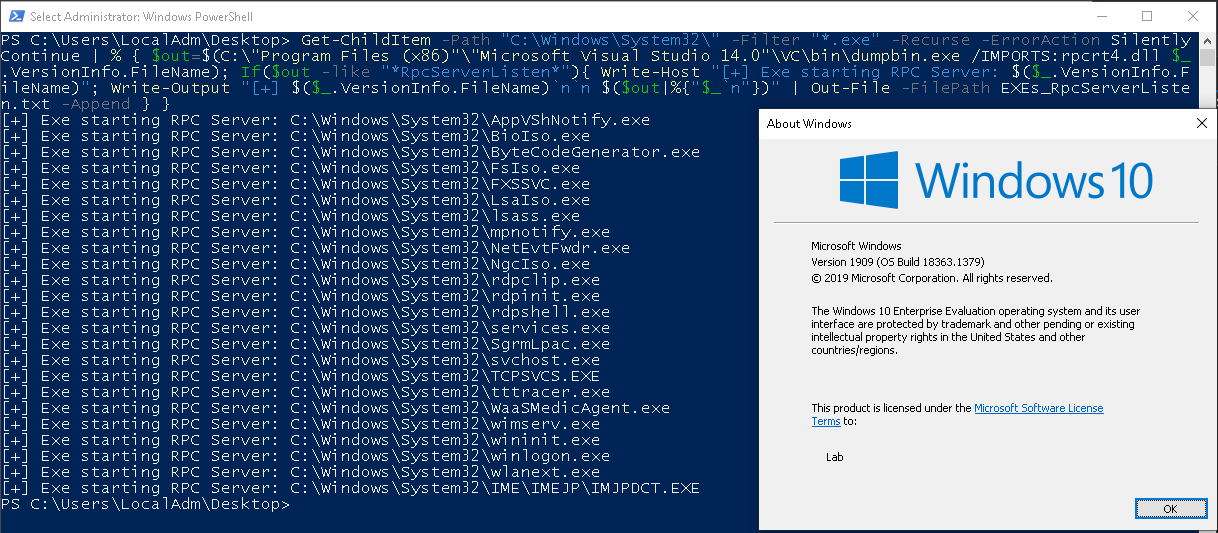Minimize the PowerShell window
Screen dimensions: 1218x533
point(1102,16)
